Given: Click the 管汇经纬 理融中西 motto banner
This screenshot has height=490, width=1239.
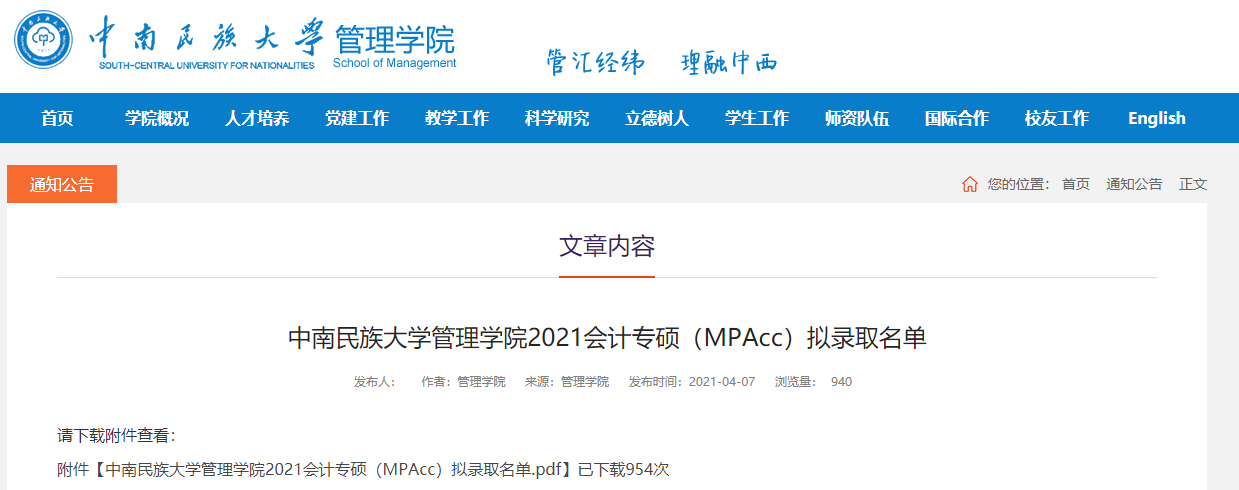Looking at the screenshot, I should [661, 62].
